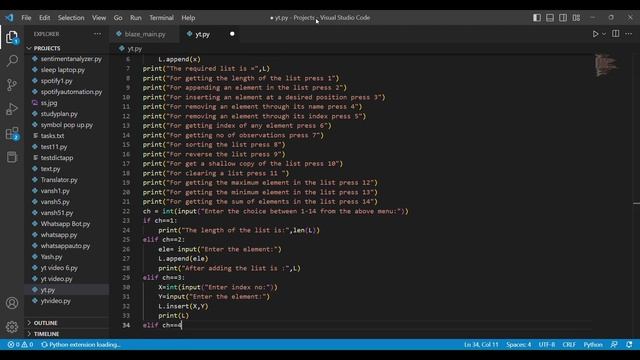Open Customize Layout icon
Image resolution: width=640 pixels, height=360 pixels.
tap(576, 18)
